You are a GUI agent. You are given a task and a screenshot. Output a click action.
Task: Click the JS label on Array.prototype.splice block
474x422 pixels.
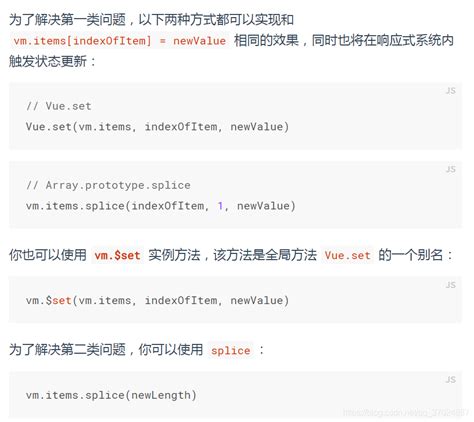450,169
